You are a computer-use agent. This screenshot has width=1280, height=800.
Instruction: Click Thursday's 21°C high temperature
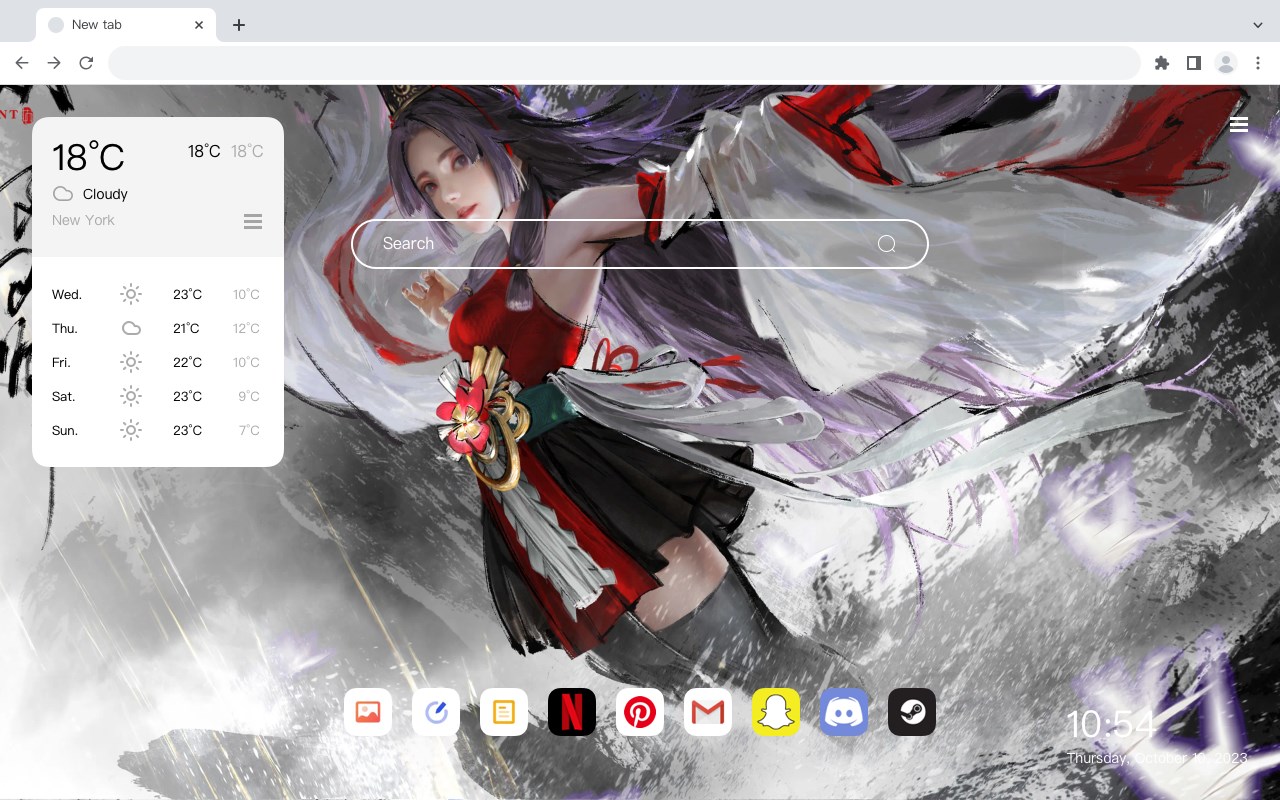[186, 328]
